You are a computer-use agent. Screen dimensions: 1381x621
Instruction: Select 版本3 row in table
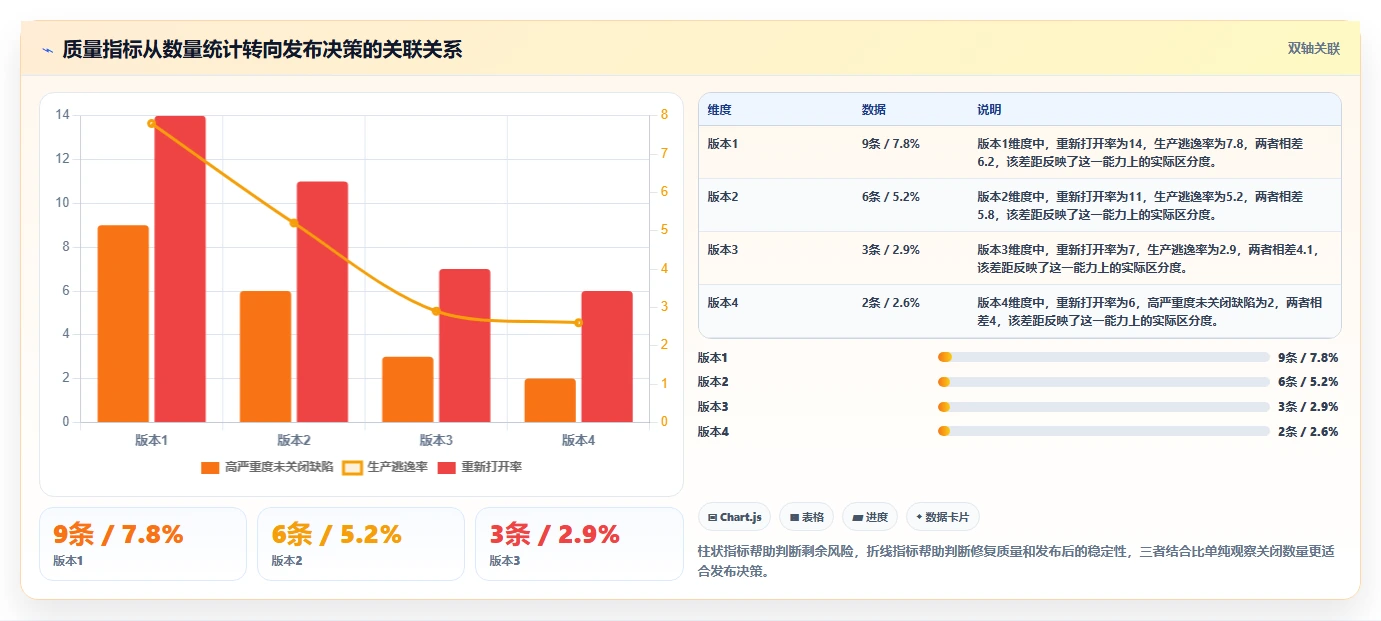(1019, 258)
